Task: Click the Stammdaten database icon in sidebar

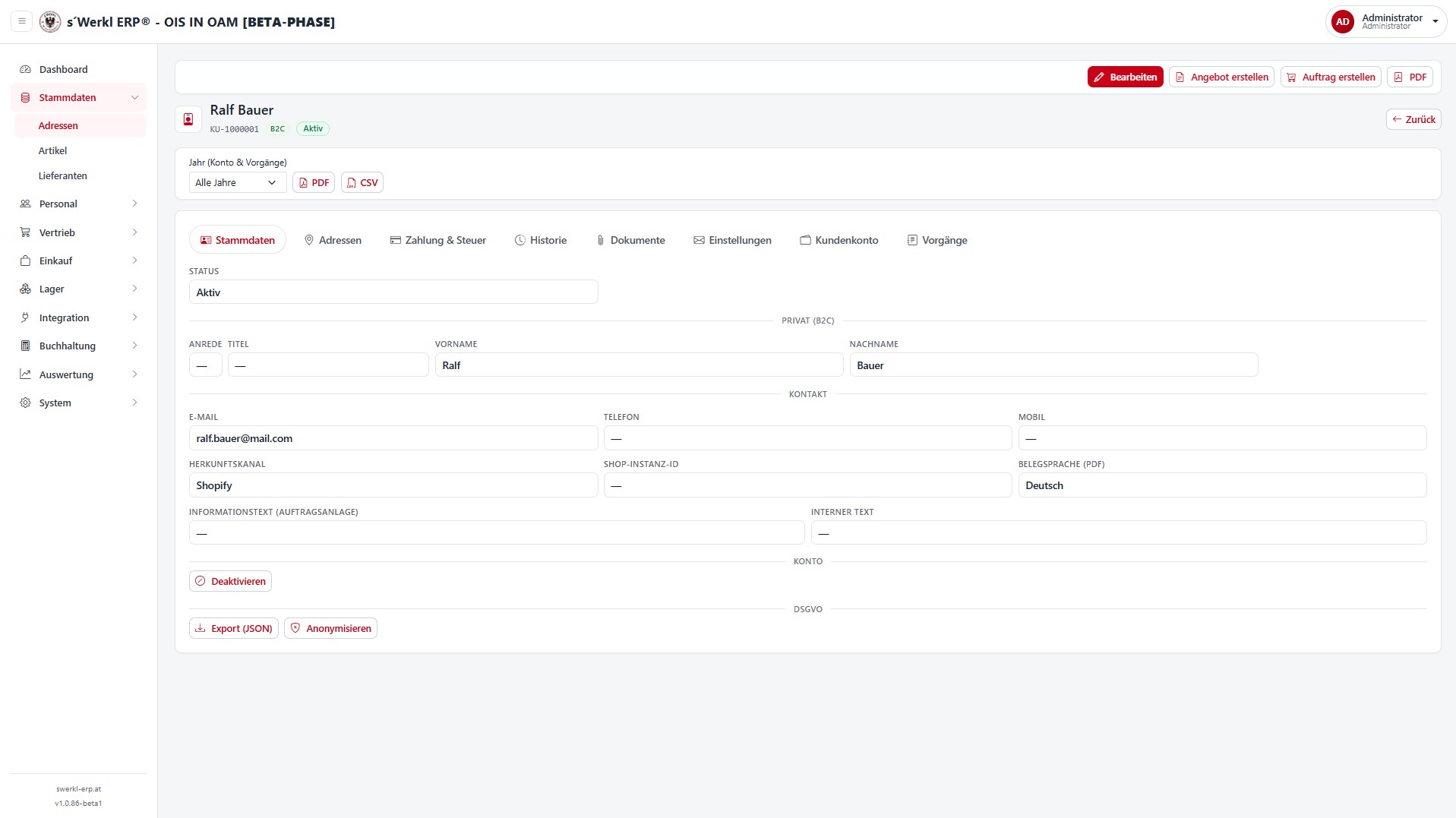Action: 25,97
